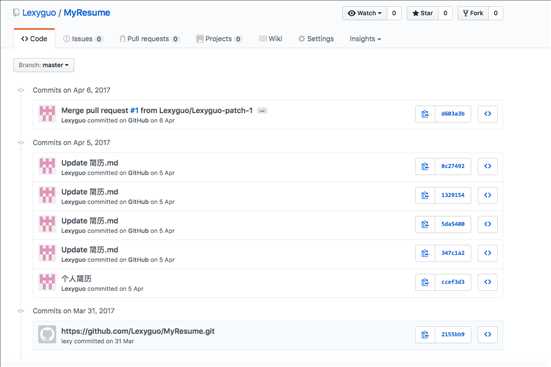Browse code at commit 5da5488

[x=487, y=224]
